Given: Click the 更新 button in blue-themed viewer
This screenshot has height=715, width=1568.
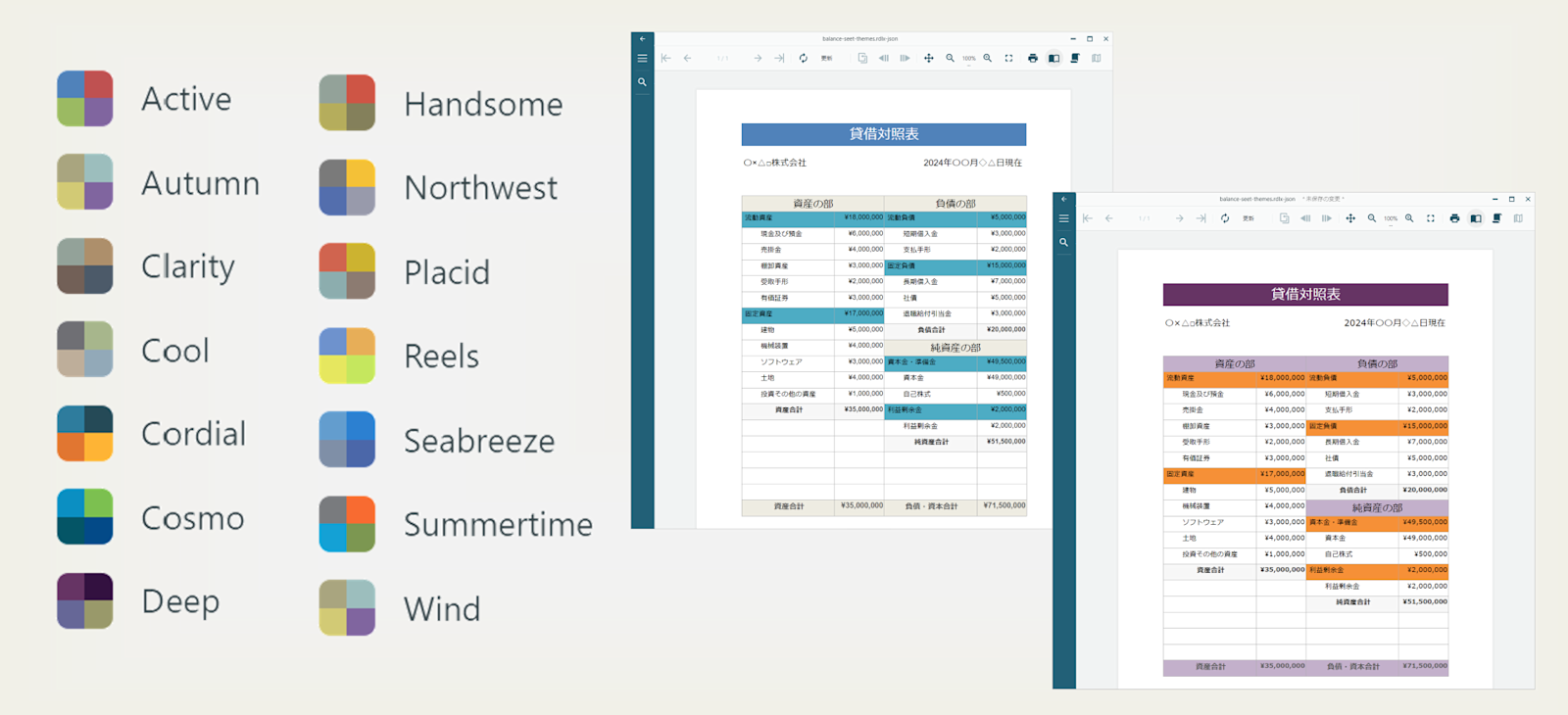Looking at the screenshot, I should point(827,59).
